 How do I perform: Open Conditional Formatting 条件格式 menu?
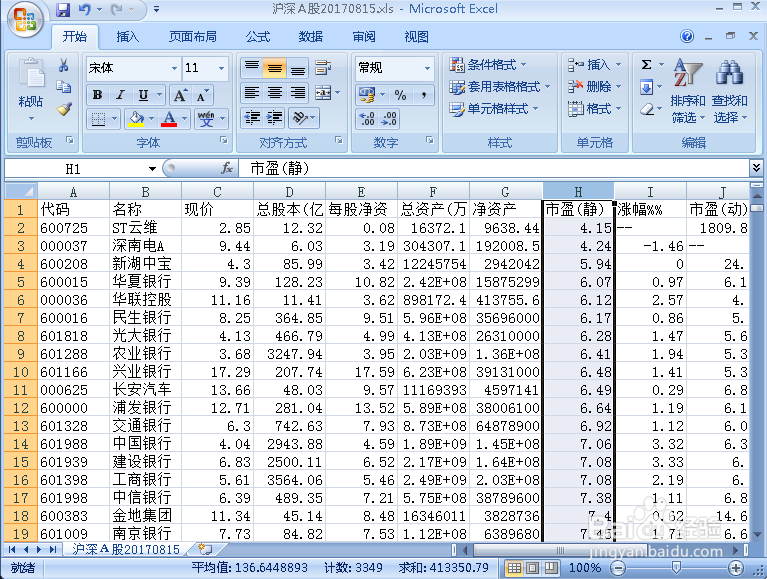pos(488,65)
